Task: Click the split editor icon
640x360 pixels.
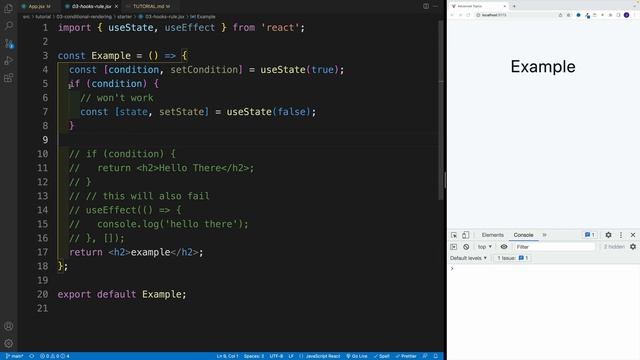Action: [x=426, y=6]
